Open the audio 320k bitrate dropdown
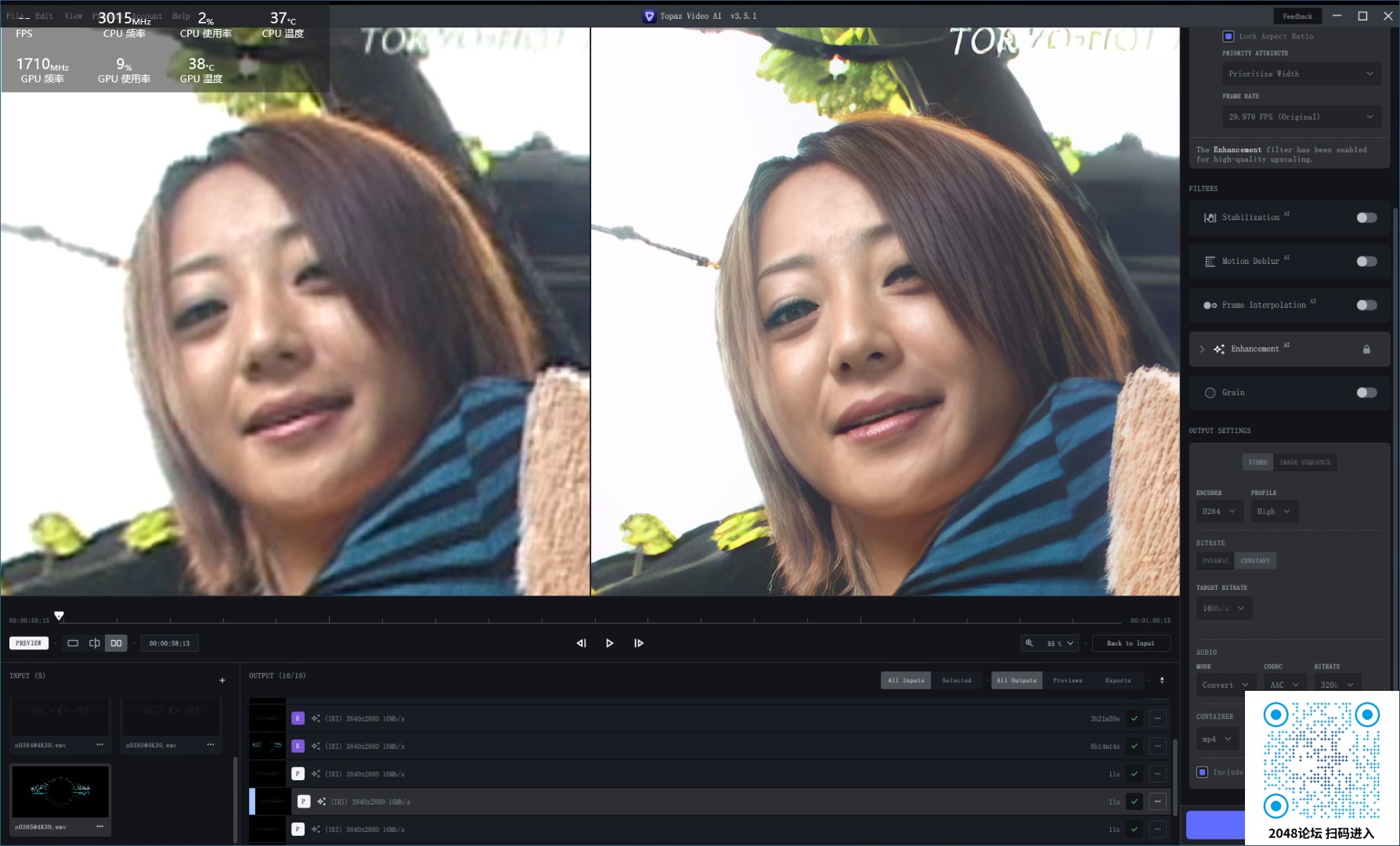Viewport: 1400px width, 846px height. [1337, 685]
